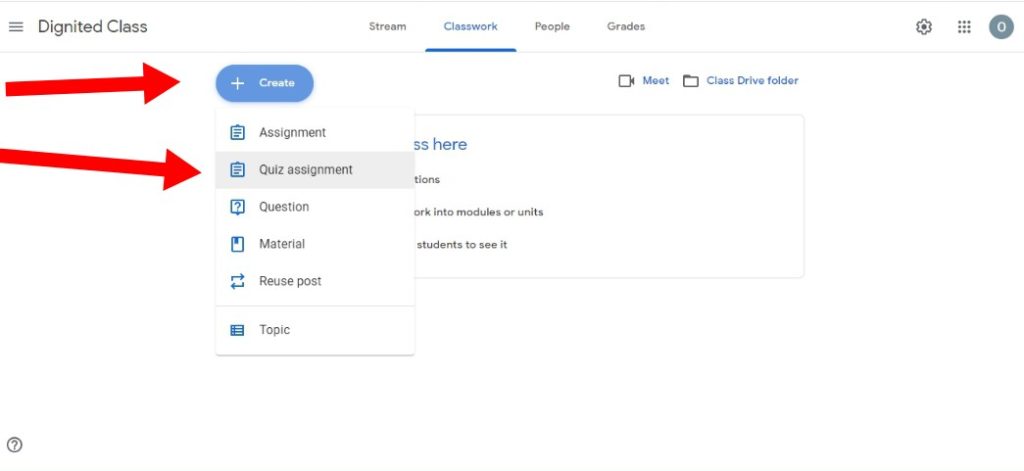The image size is (1024, 471).
Task: Click the Create button label
Action: (277, 83)
